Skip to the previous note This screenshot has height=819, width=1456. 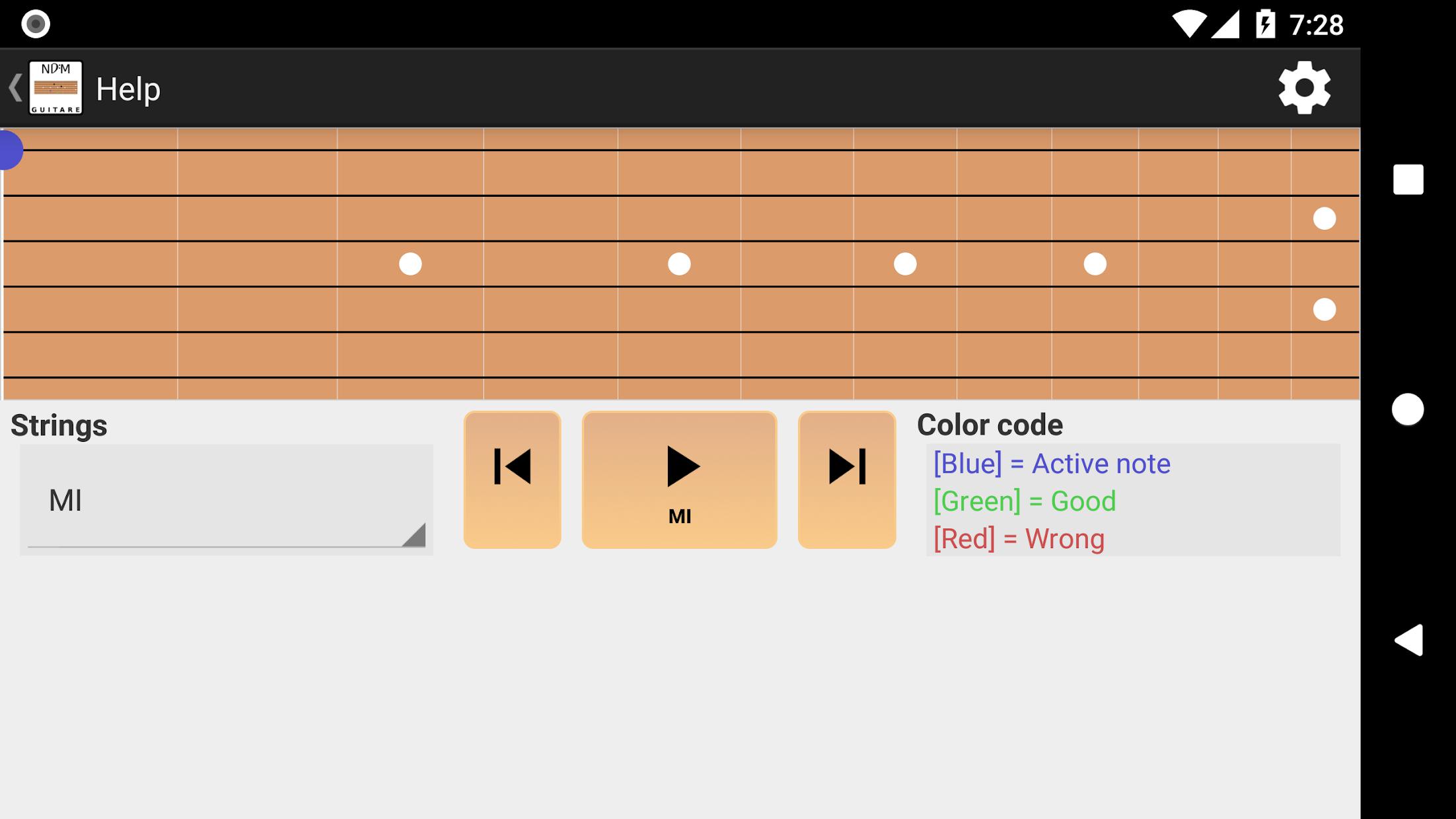pyautogui.click(x=513, y=480)
